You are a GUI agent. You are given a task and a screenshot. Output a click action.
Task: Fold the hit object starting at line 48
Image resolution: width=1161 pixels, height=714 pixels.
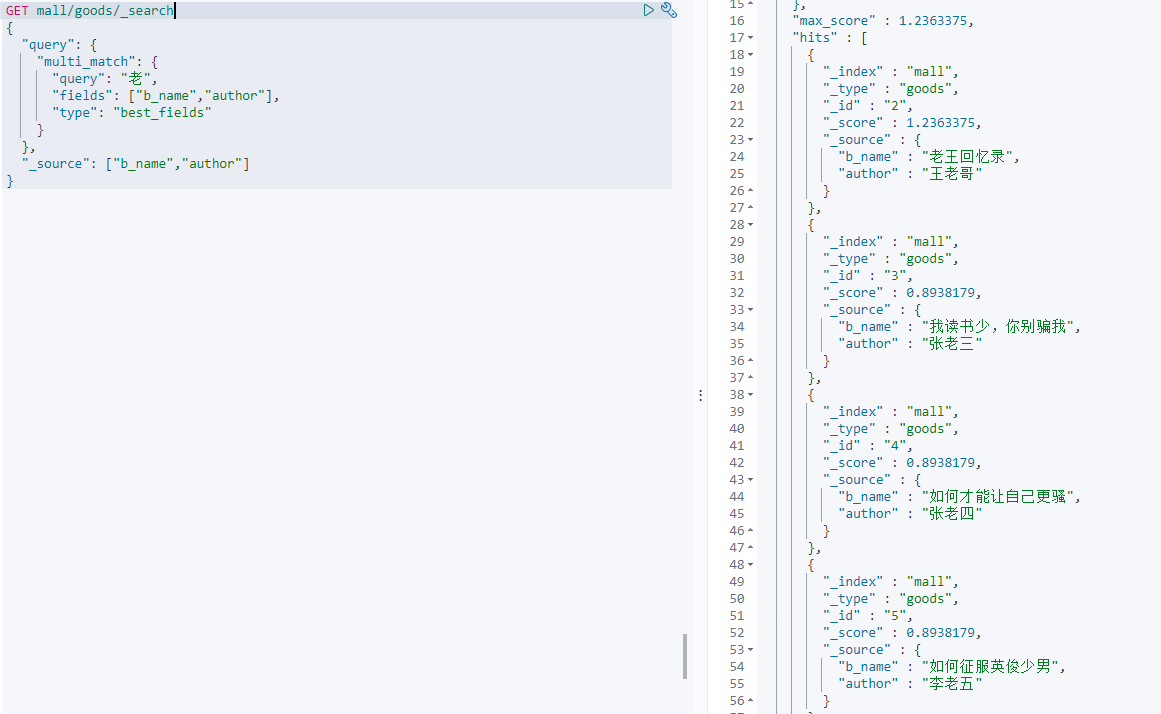(x=751, y=564)
